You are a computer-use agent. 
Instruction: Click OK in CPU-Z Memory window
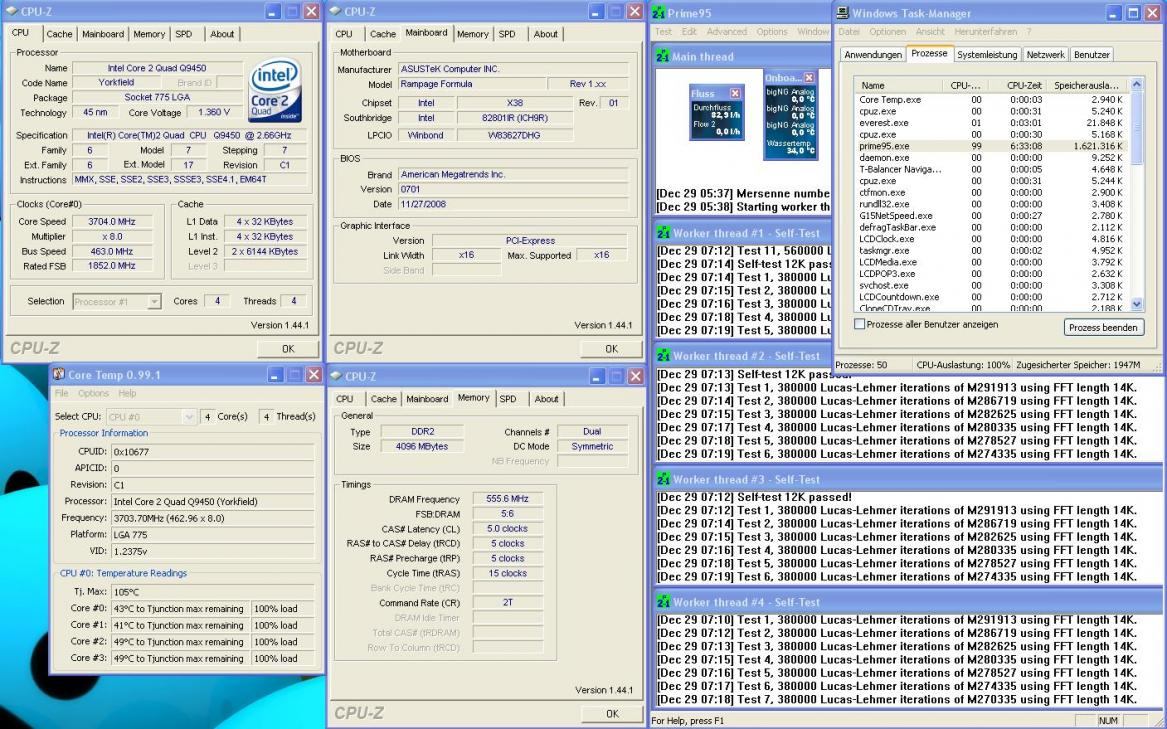click(612, 713)
